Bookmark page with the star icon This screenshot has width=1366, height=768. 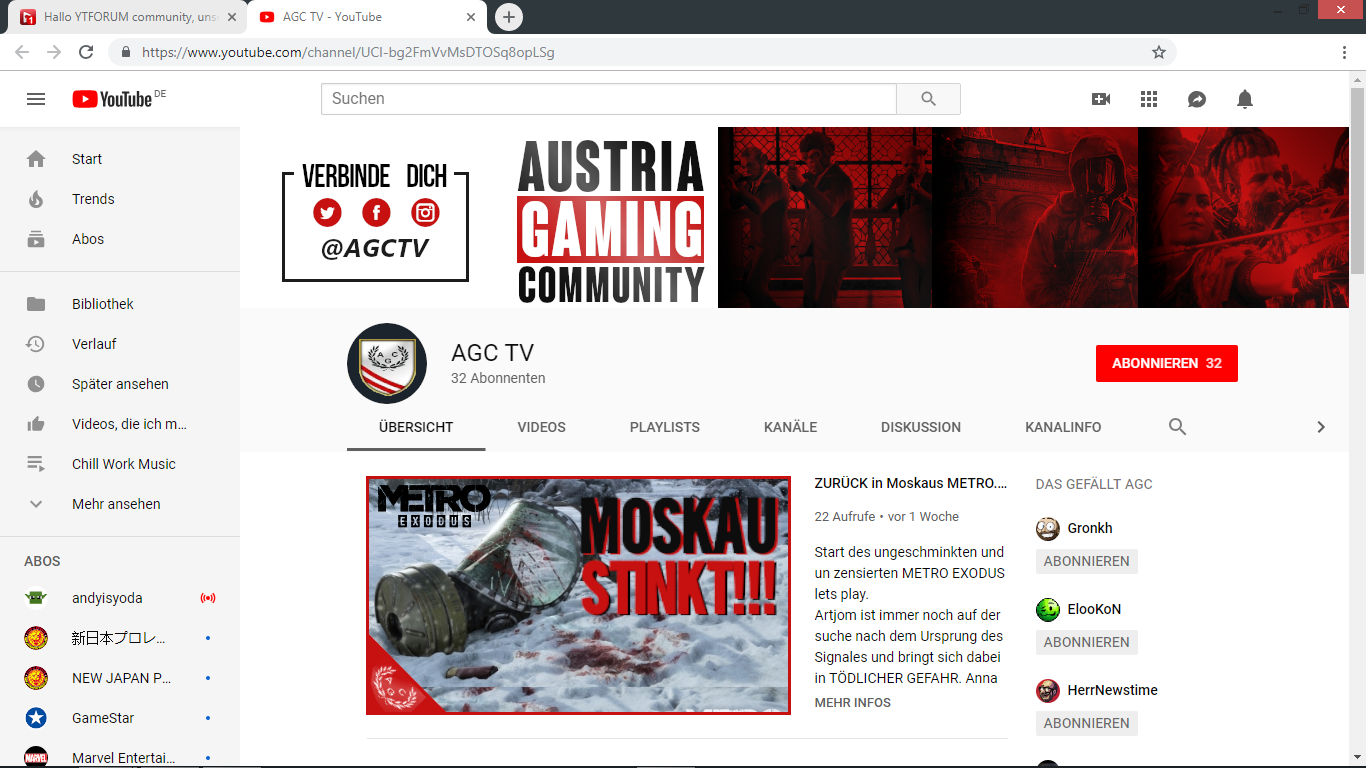[1159, 52]
